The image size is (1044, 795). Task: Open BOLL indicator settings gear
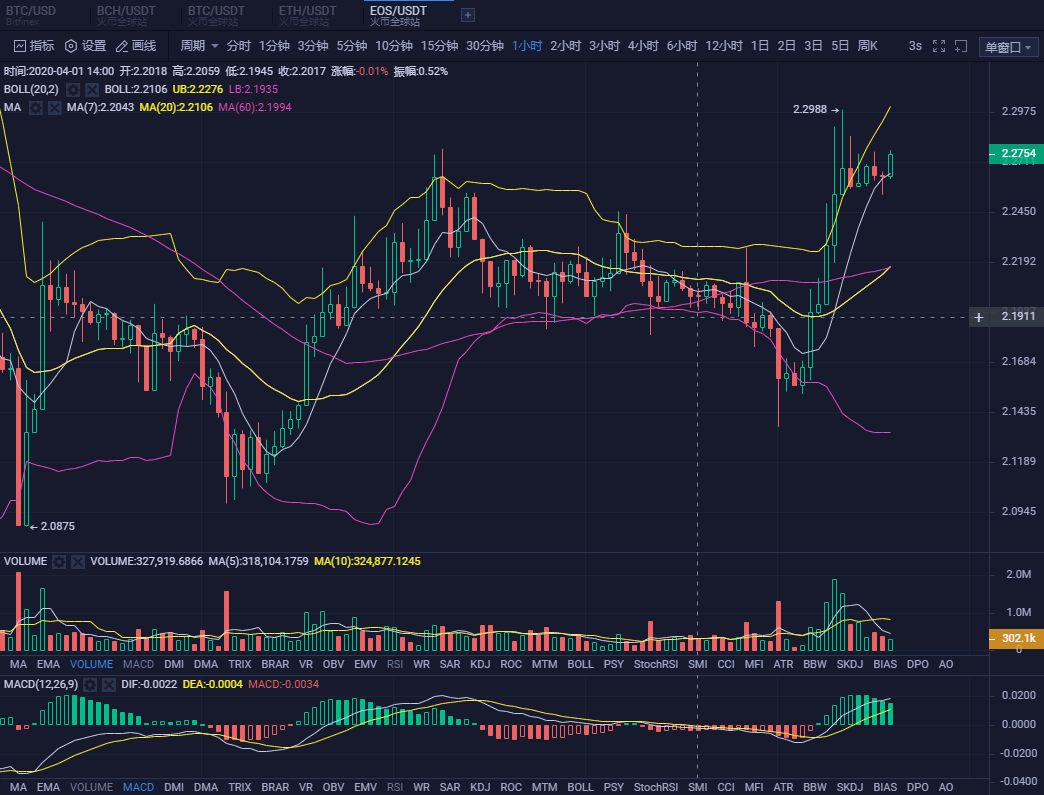[73, 89]
